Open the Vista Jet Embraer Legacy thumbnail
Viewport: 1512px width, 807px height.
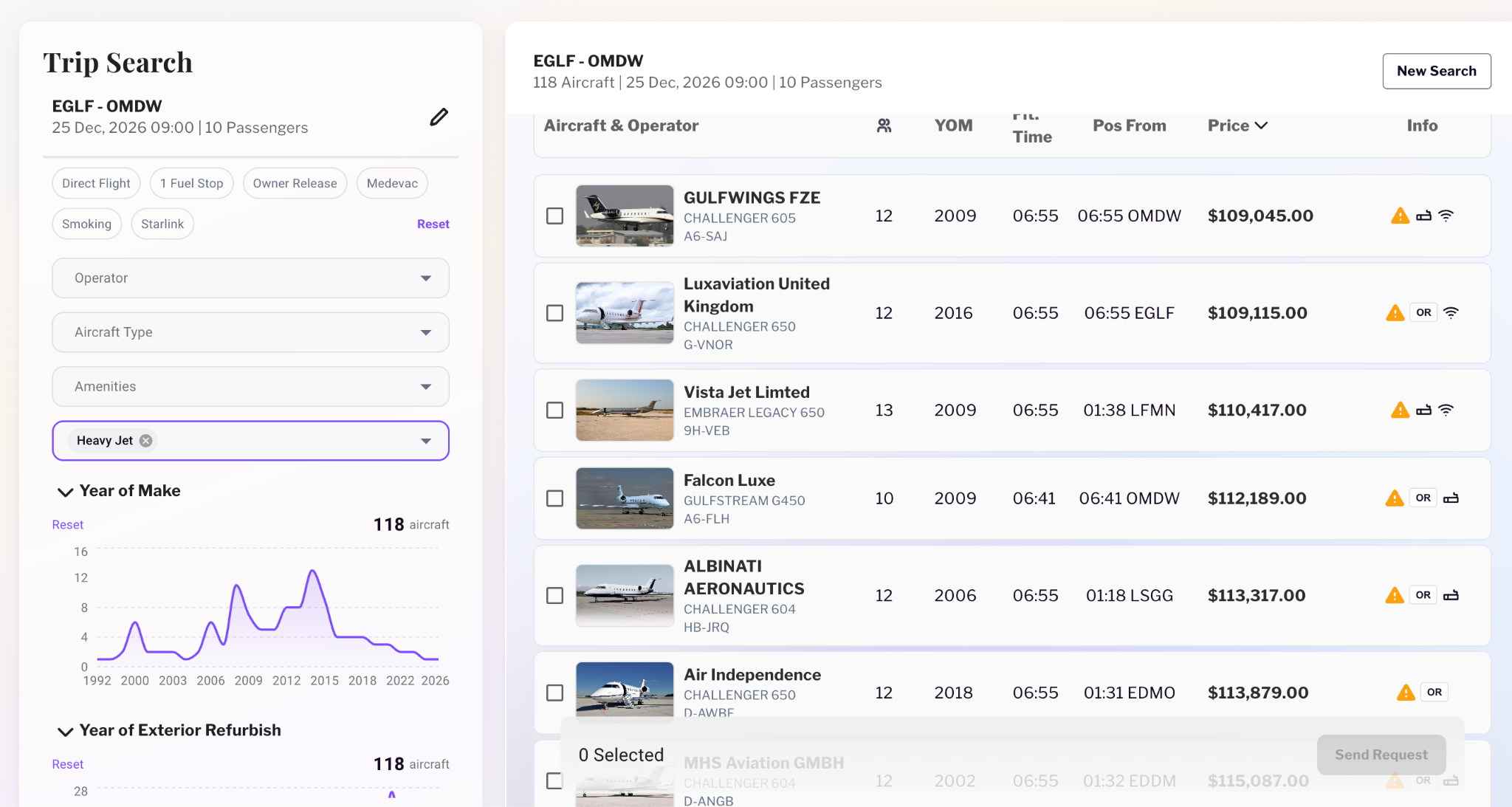click(625, 410)
